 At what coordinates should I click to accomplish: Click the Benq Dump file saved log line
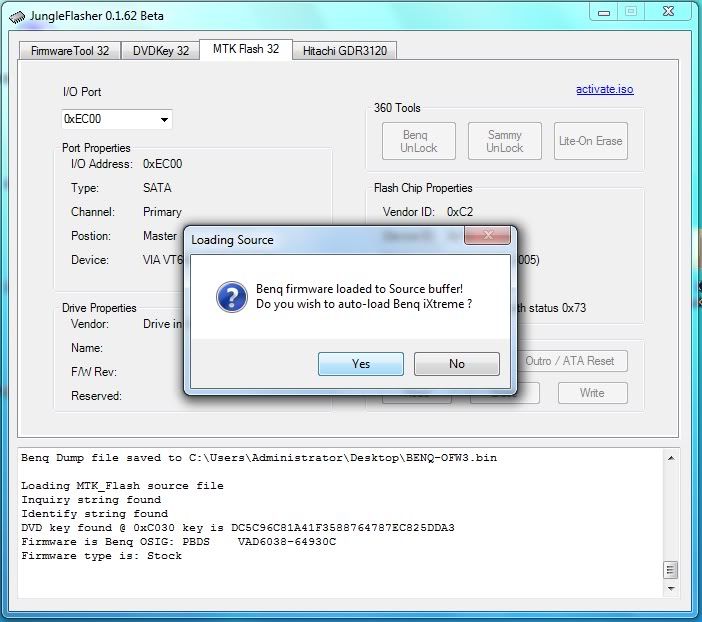[x=259, y=458]
